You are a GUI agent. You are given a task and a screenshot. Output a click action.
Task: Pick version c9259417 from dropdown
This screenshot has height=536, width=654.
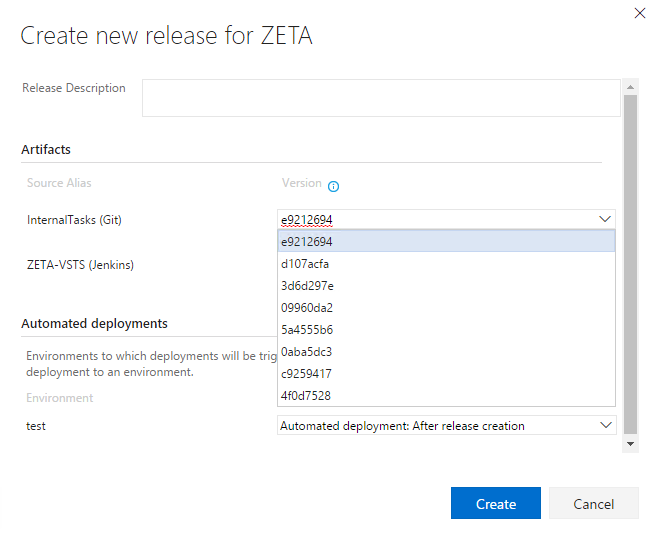coord(445,374)
